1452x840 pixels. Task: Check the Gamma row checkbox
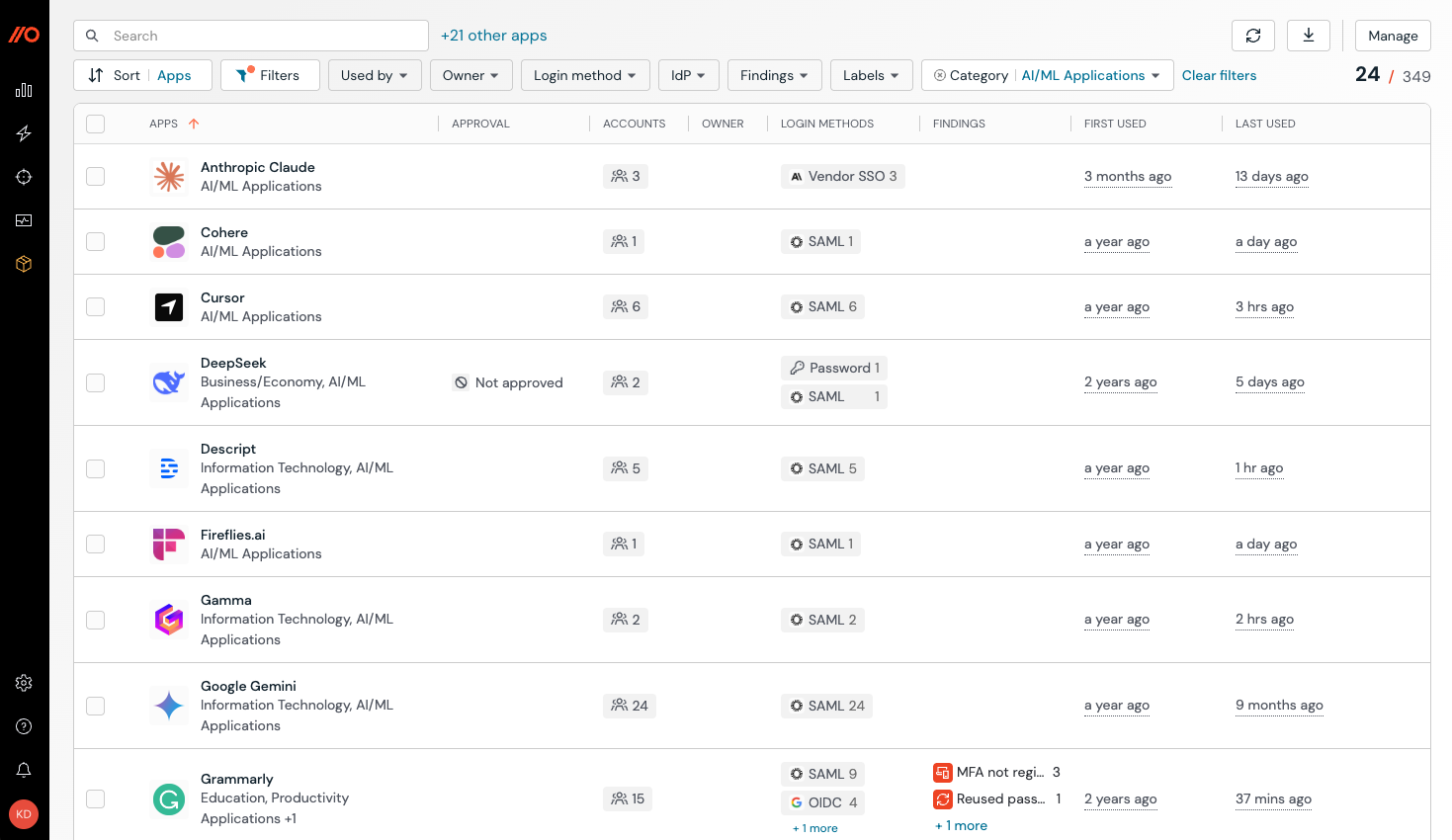(x=96, y=620)
